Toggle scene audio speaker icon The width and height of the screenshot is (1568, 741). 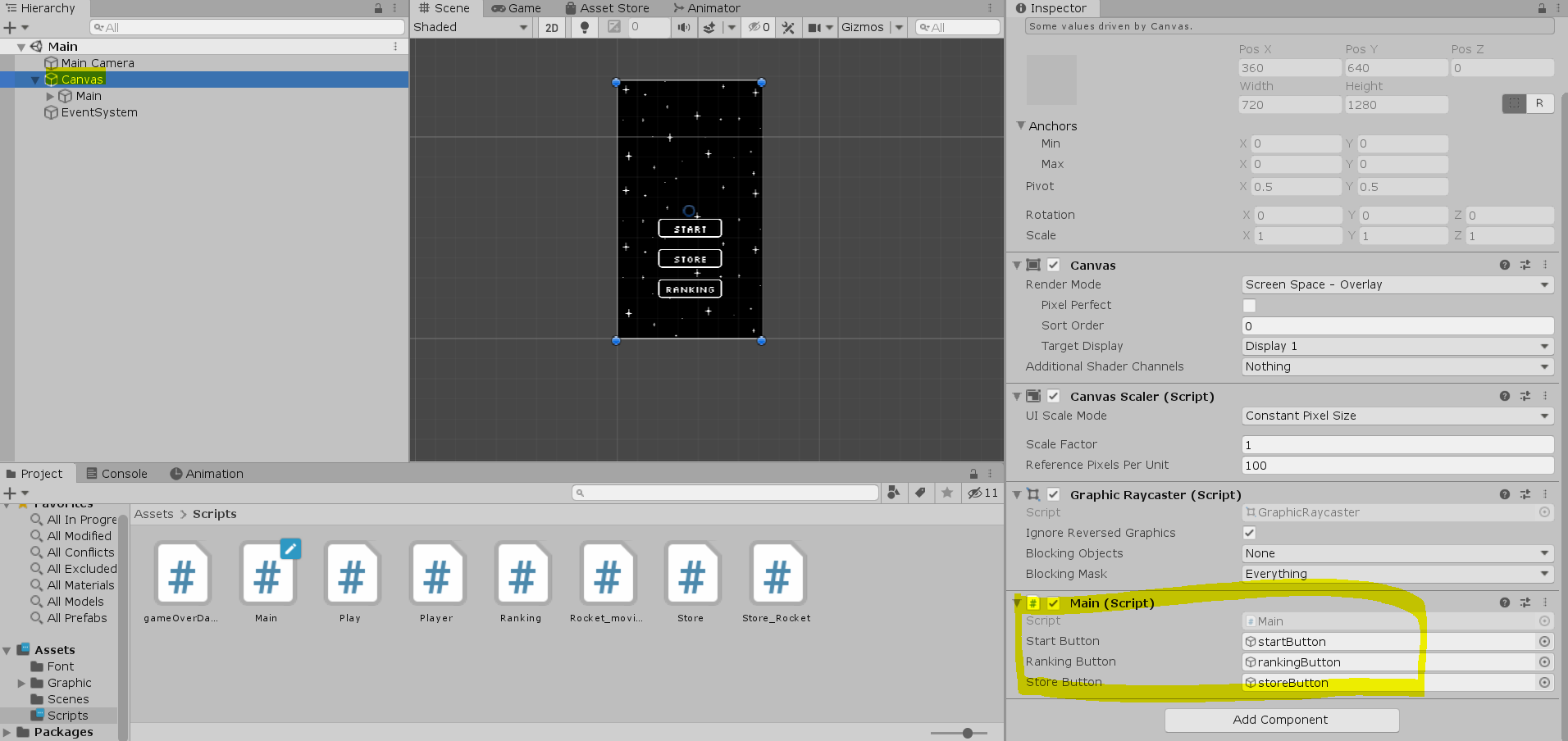683,27
